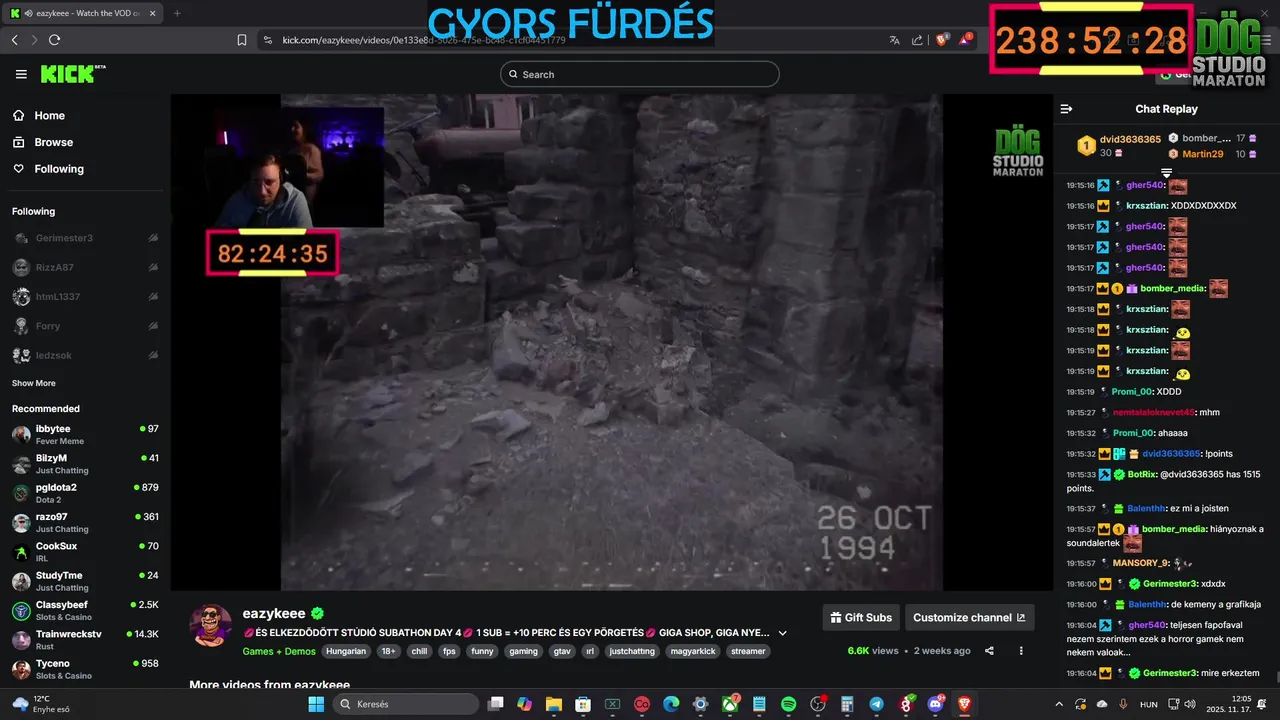Open recommended channel CookSux

click(x=85, y=551)
